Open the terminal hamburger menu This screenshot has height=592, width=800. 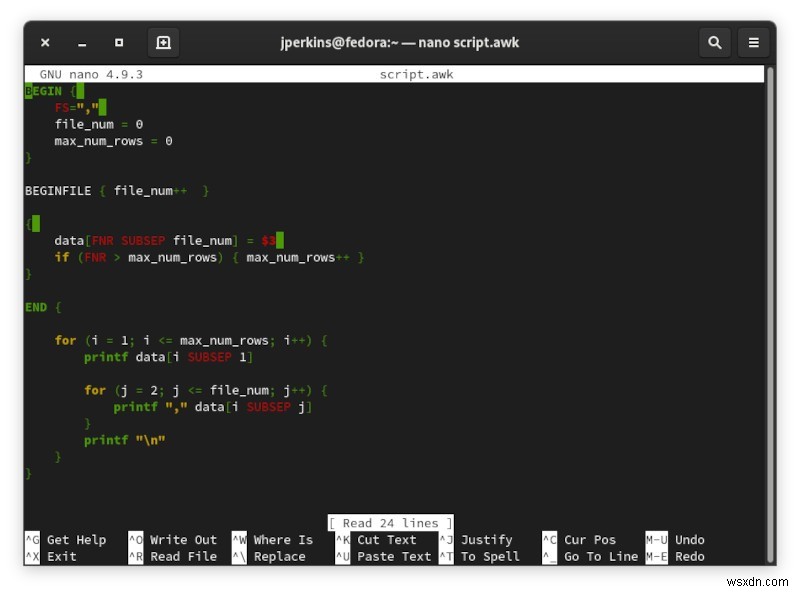tap(753, 42)
